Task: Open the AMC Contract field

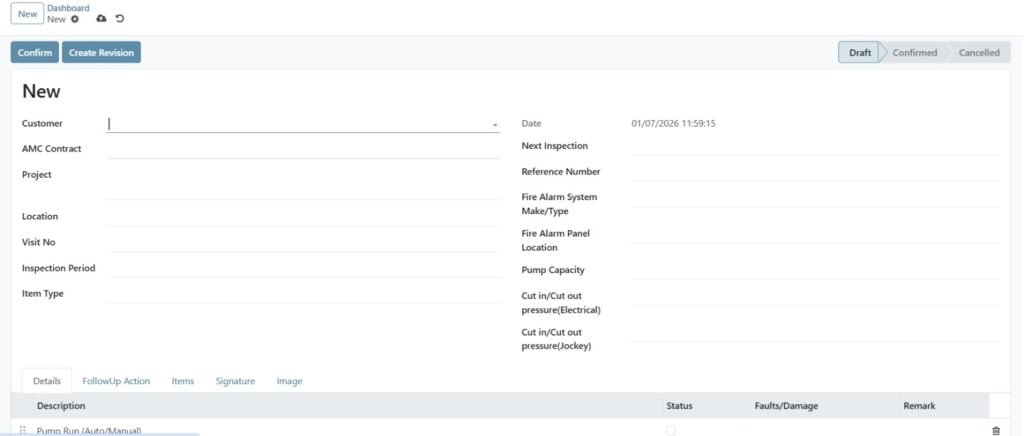Action: click(302, 149)
